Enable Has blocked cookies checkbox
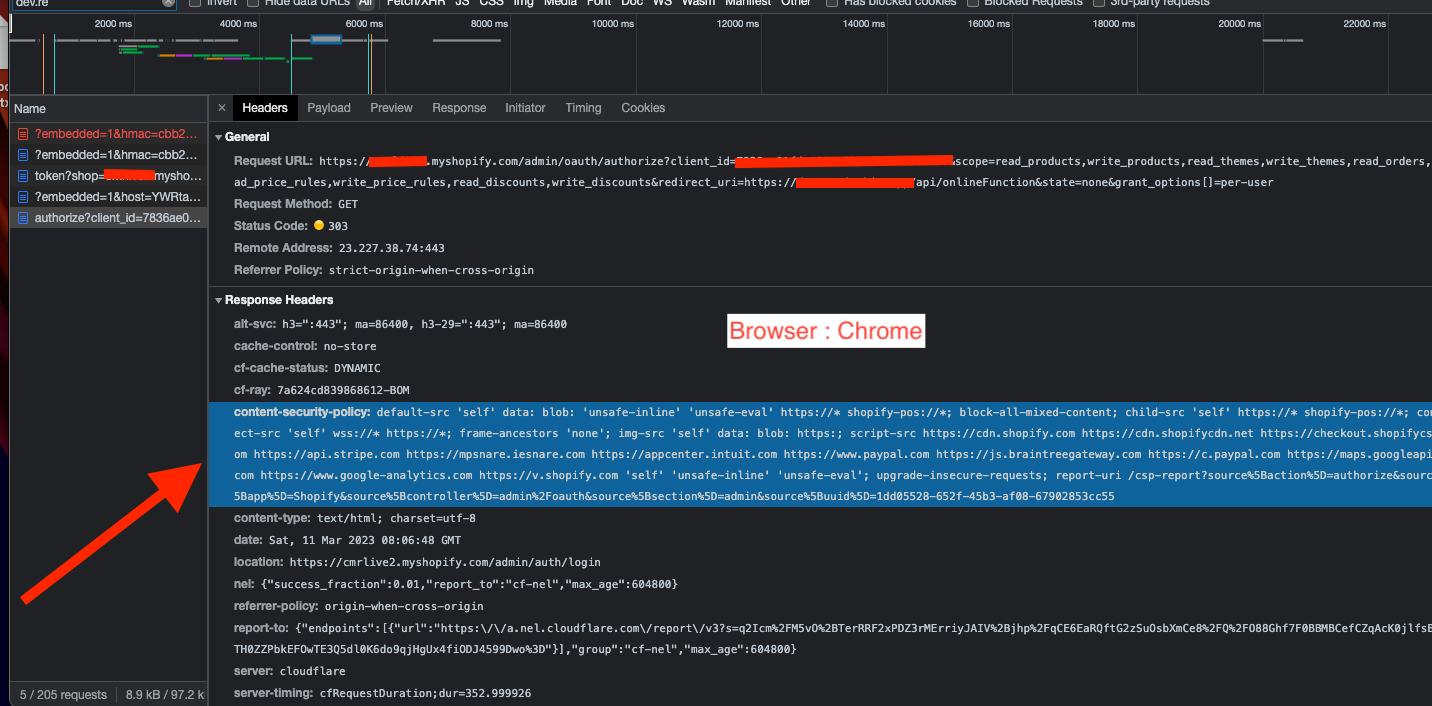 (x=832, y=3)
